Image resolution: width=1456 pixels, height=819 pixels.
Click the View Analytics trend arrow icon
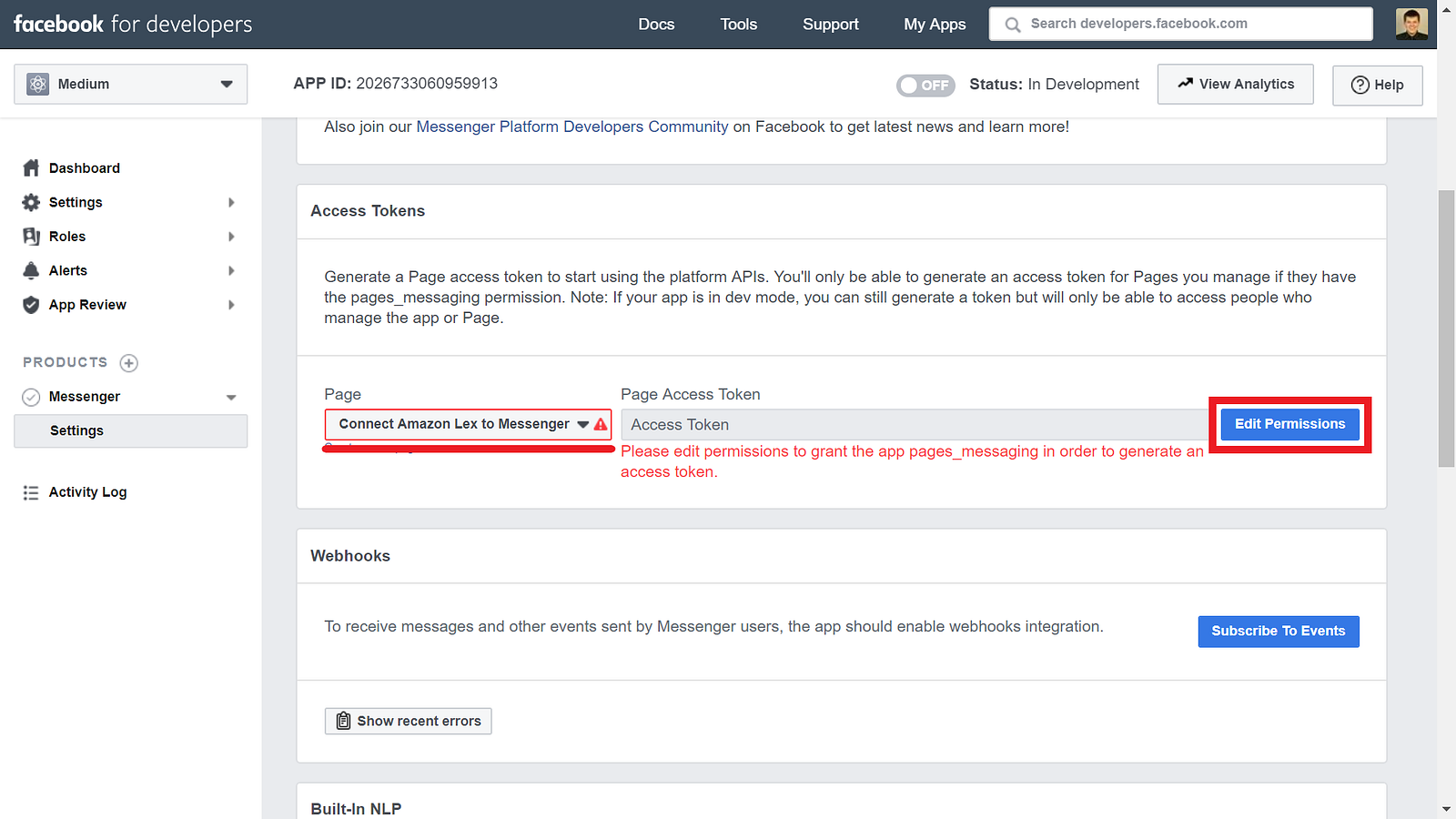pos(1185,83)
